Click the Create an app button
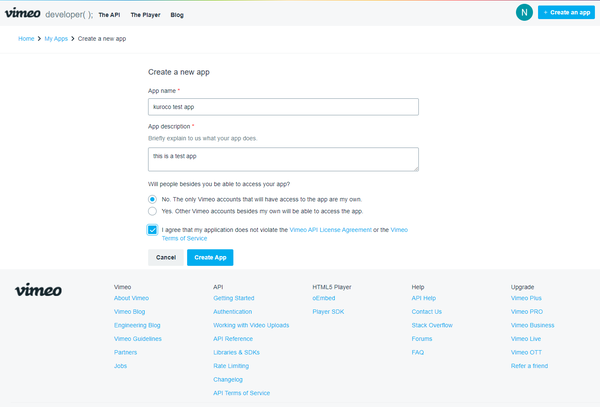This screenshot has width=600, height=407. point(566,13)
